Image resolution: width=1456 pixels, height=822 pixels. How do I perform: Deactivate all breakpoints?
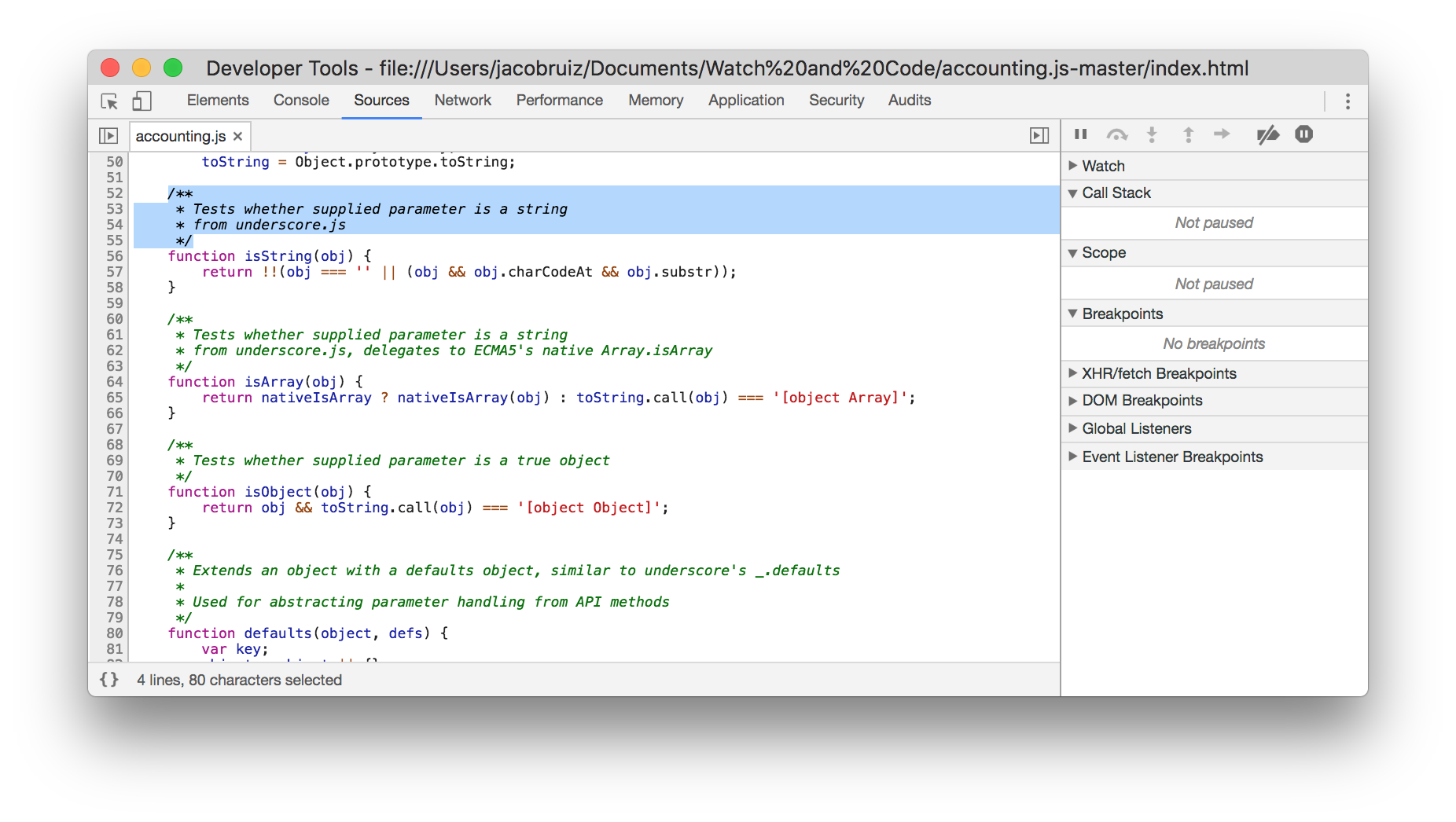(1267, 135)
